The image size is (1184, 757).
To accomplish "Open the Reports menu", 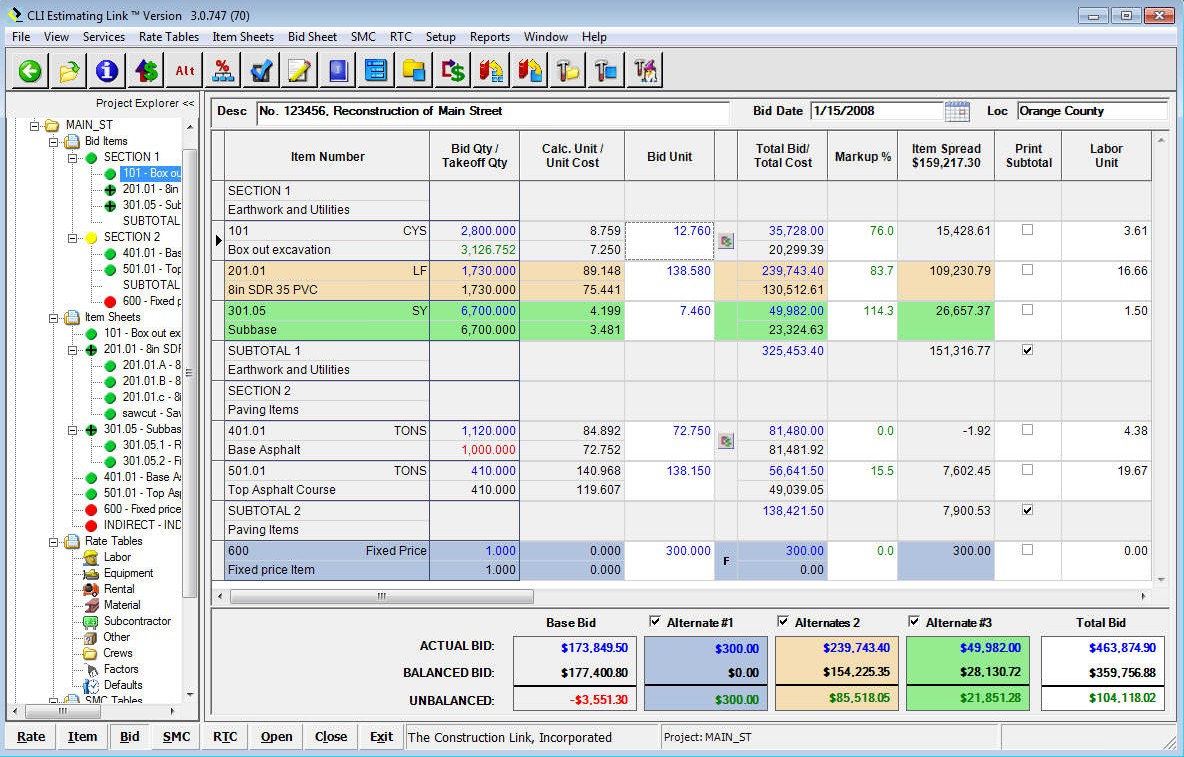I will [489, 37].
